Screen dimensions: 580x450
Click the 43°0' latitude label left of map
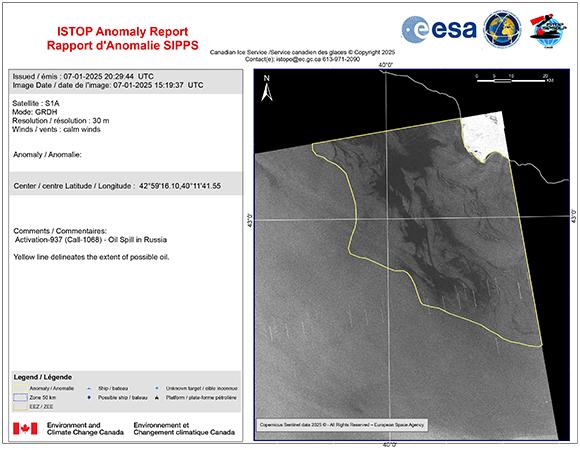[x=250, y=220]
